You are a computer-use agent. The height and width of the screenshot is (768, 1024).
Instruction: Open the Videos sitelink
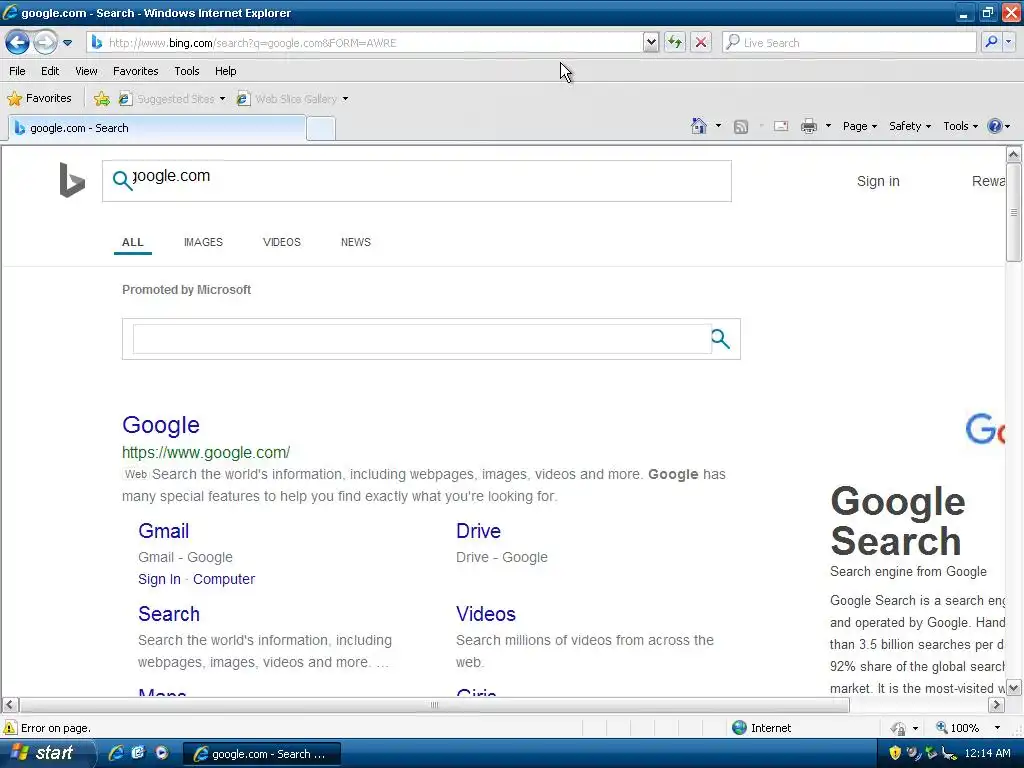[x=486, y=614]
